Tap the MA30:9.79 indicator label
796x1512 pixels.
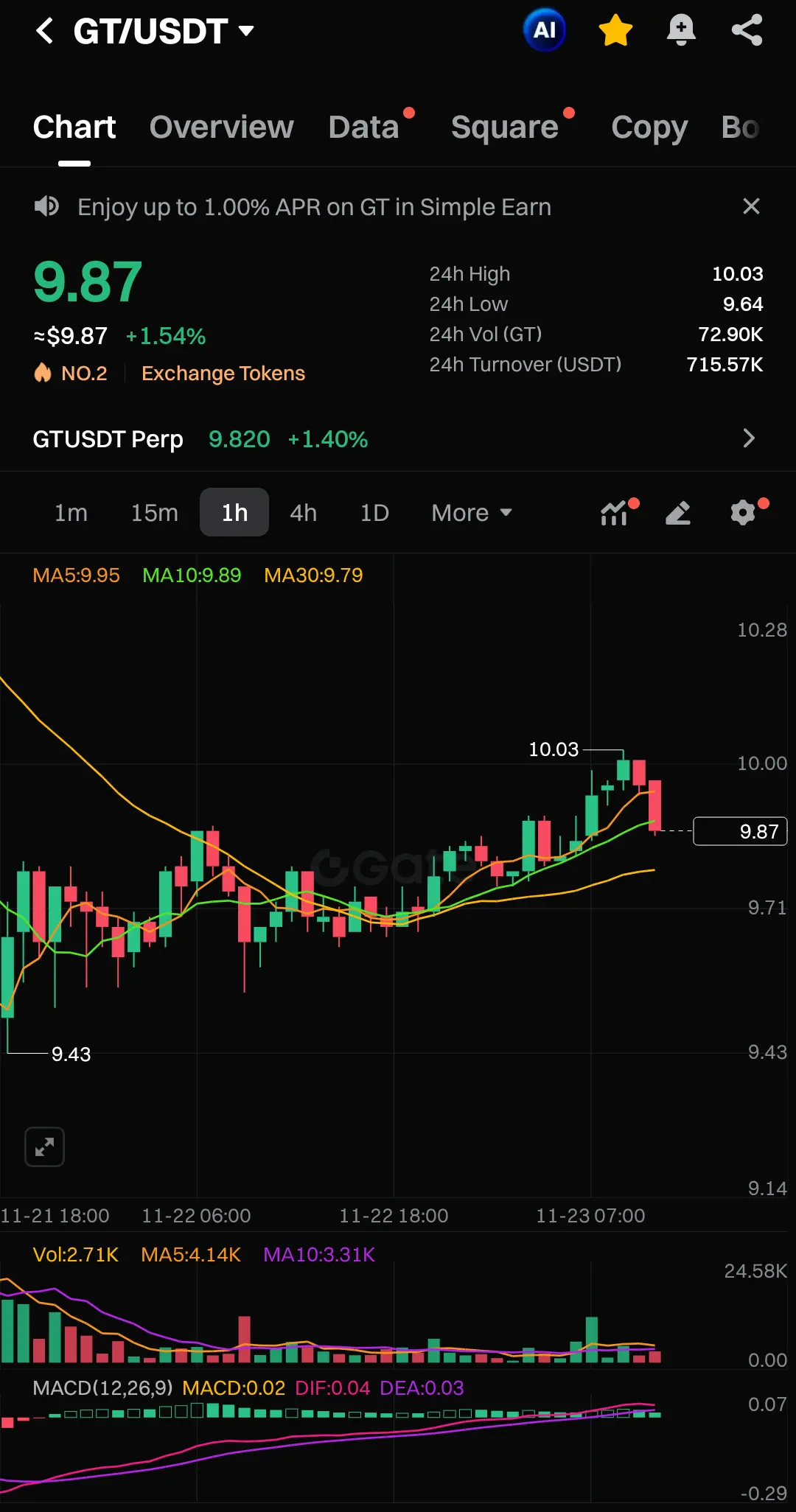click(313, 575)
